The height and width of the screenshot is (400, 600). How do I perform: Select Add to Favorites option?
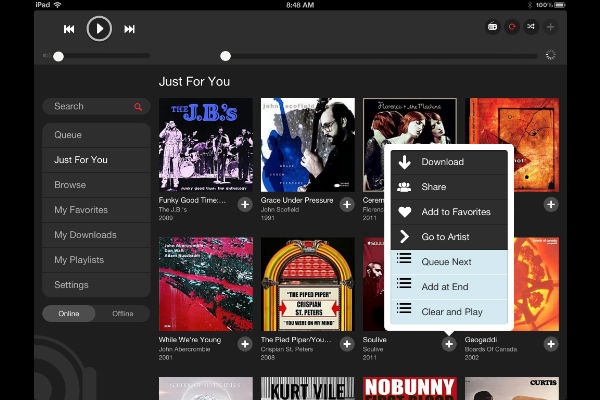point(449,212)
